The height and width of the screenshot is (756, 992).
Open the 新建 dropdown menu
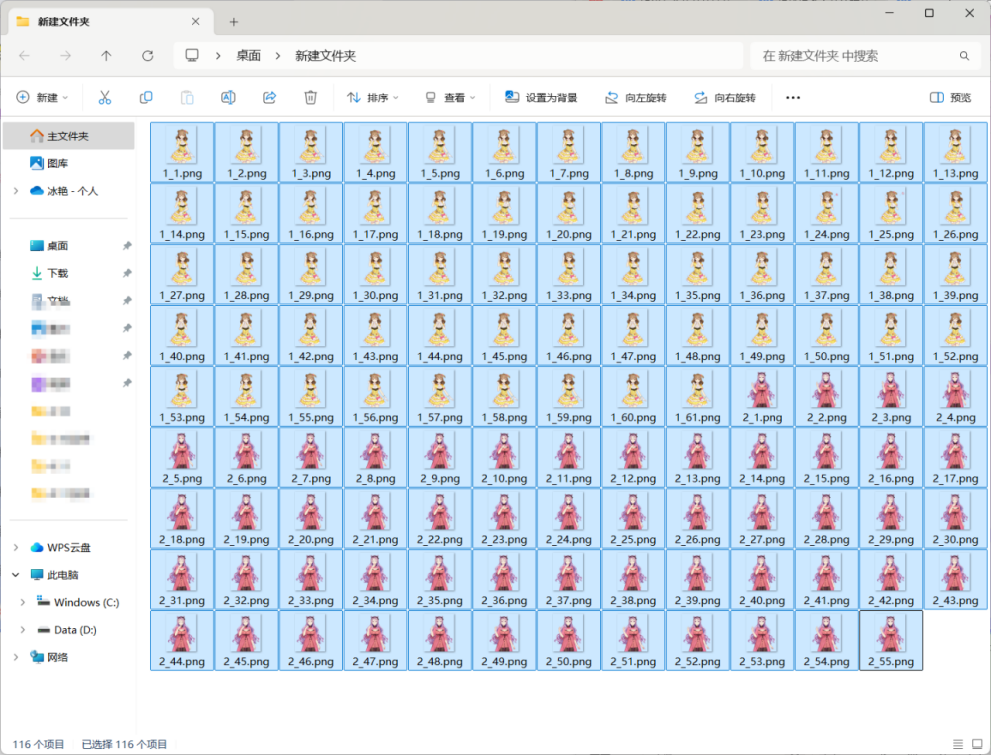42,97
